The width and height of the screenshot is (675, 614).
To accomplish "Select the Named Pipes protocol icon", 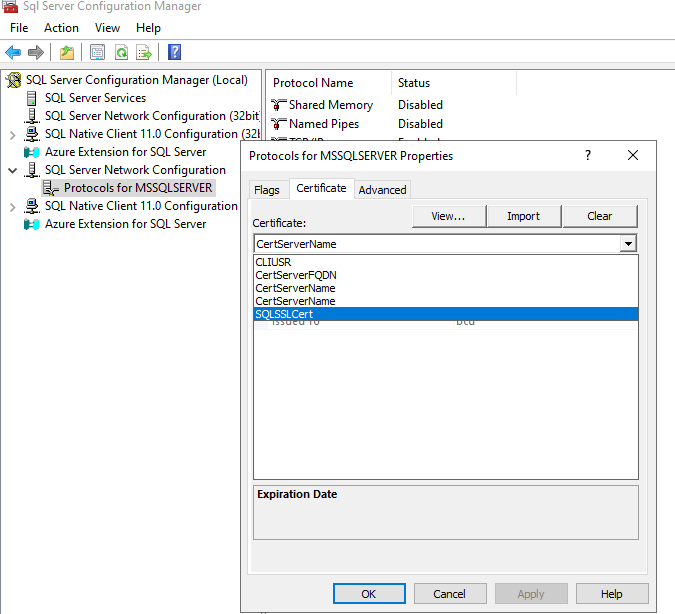I will [278, 124].
